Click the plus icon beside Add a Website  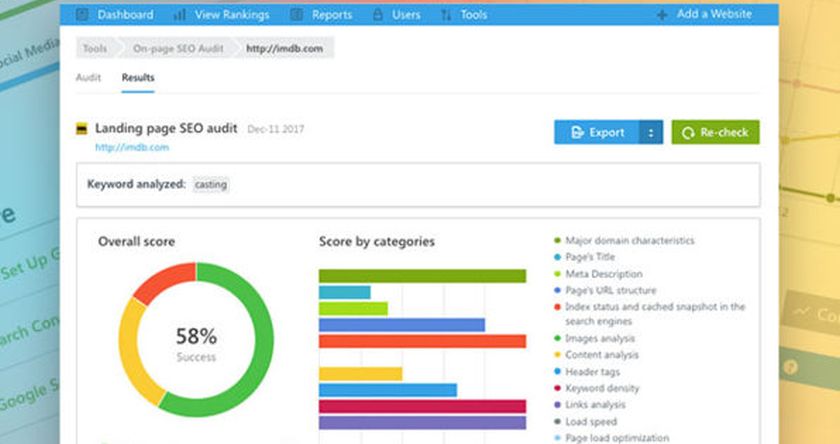click(662, 15)
